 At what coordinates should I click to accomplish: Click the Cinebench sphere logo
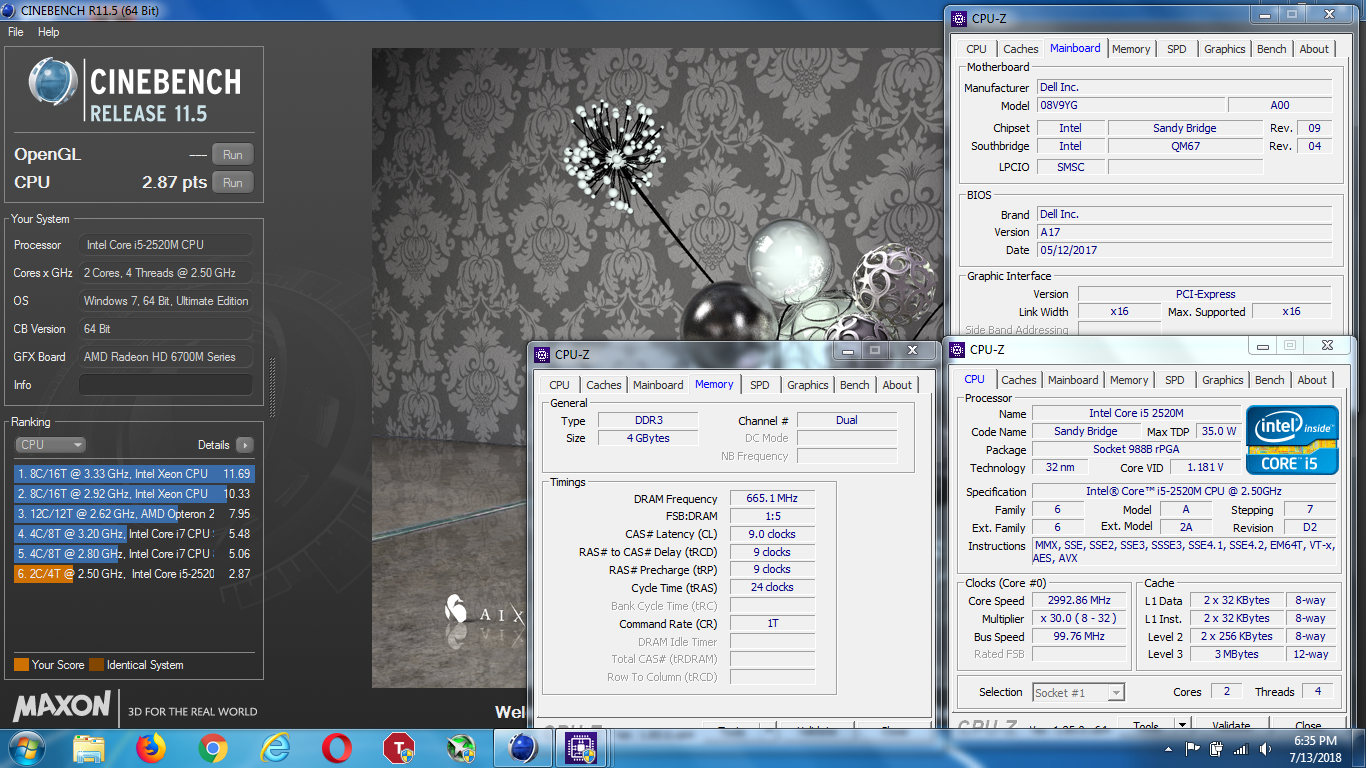tap(52, 82)
